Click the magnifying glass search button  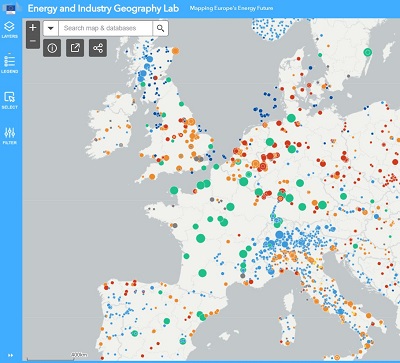[x=160, y=28]
